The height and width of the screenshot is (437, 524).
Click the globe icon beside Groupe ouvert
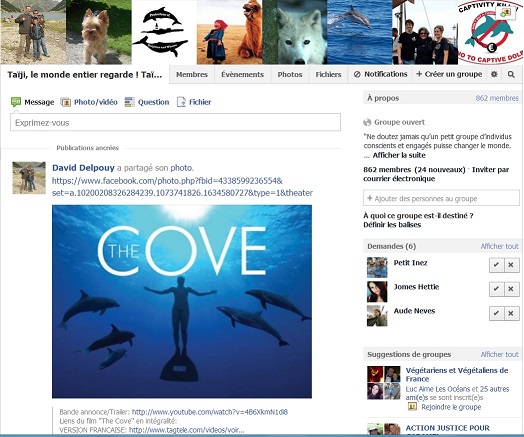(x=367, y=122)
